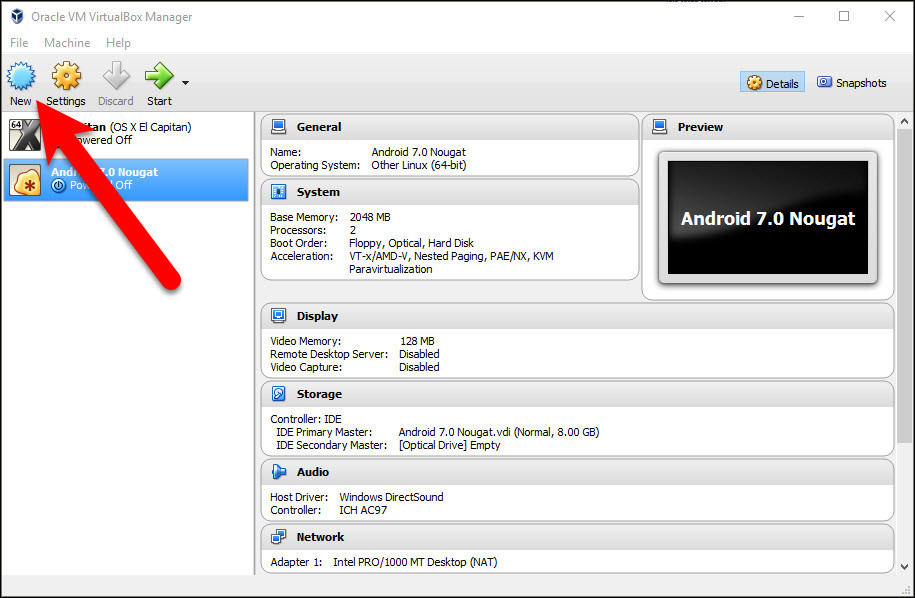Click the Preview section header title
Image resolution: width=915 pixels, height=598 pixels.
tap(700, 127)
